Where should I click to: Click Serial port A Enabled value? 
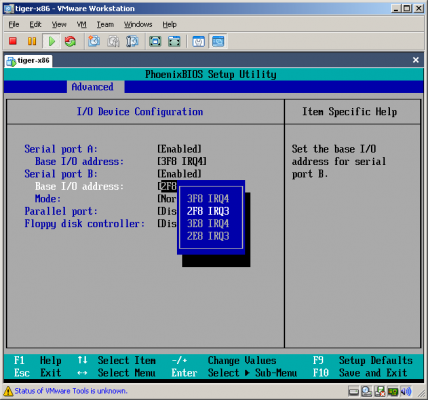179,149
